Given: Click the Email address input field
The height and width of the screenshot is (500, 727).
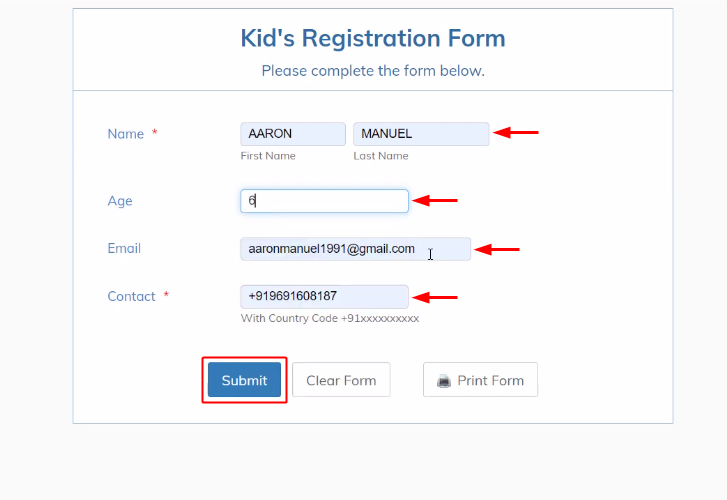Looking at the screenshot, I should (x=355, y=249).
